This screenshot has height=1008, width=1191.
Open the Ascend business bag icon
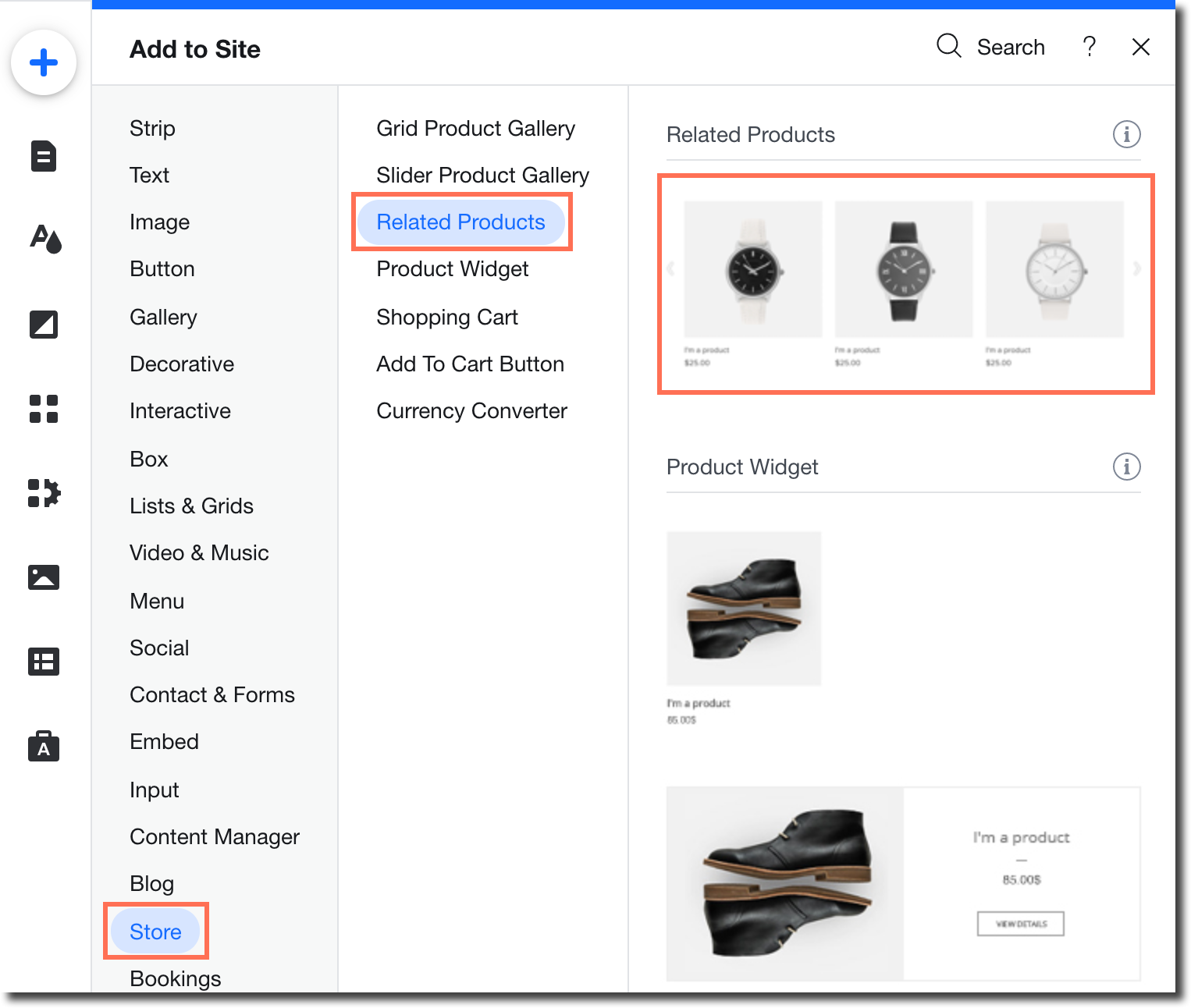(44, 746)
